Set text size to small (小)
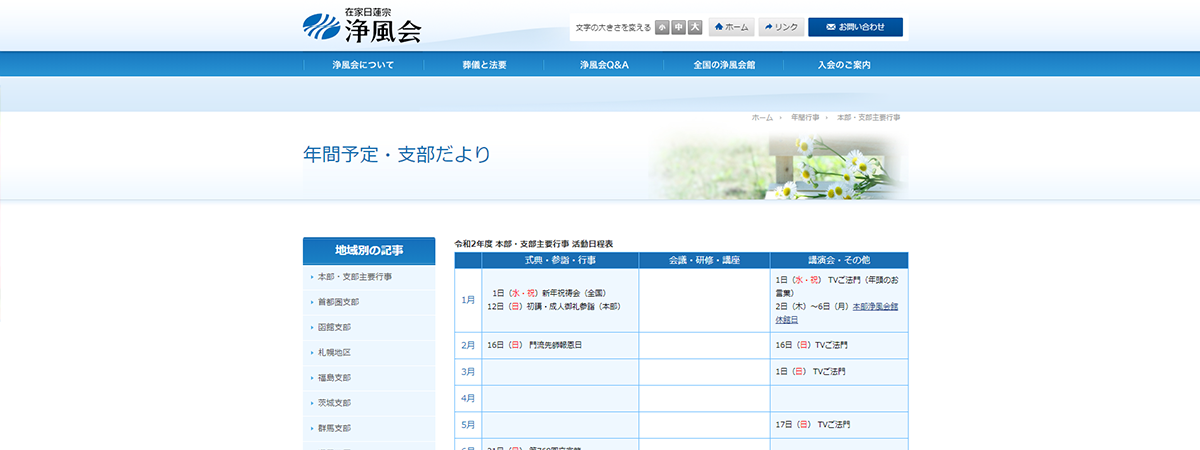The image size is (1200, 450). pos(662,27)
